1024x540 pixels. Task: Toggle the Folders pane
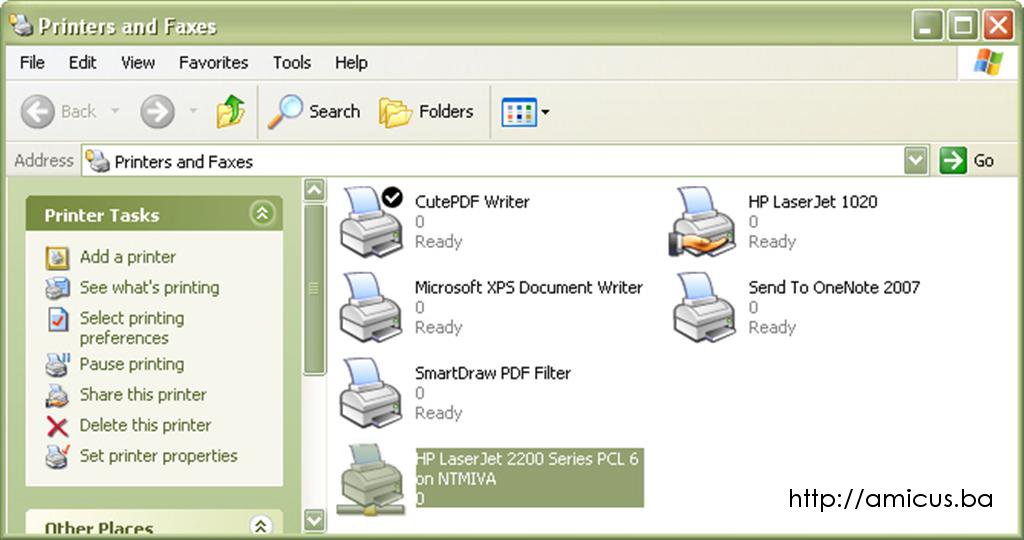point(426,112)
